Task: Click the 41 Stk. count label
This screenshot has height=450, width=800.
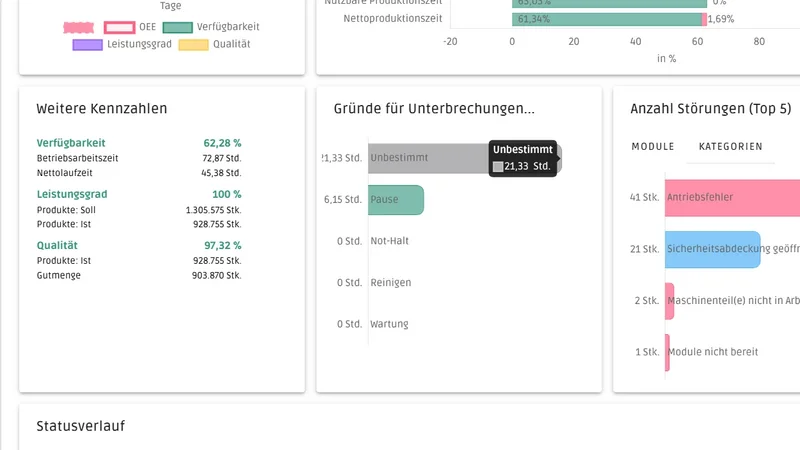Action: (x=644, y=197)
